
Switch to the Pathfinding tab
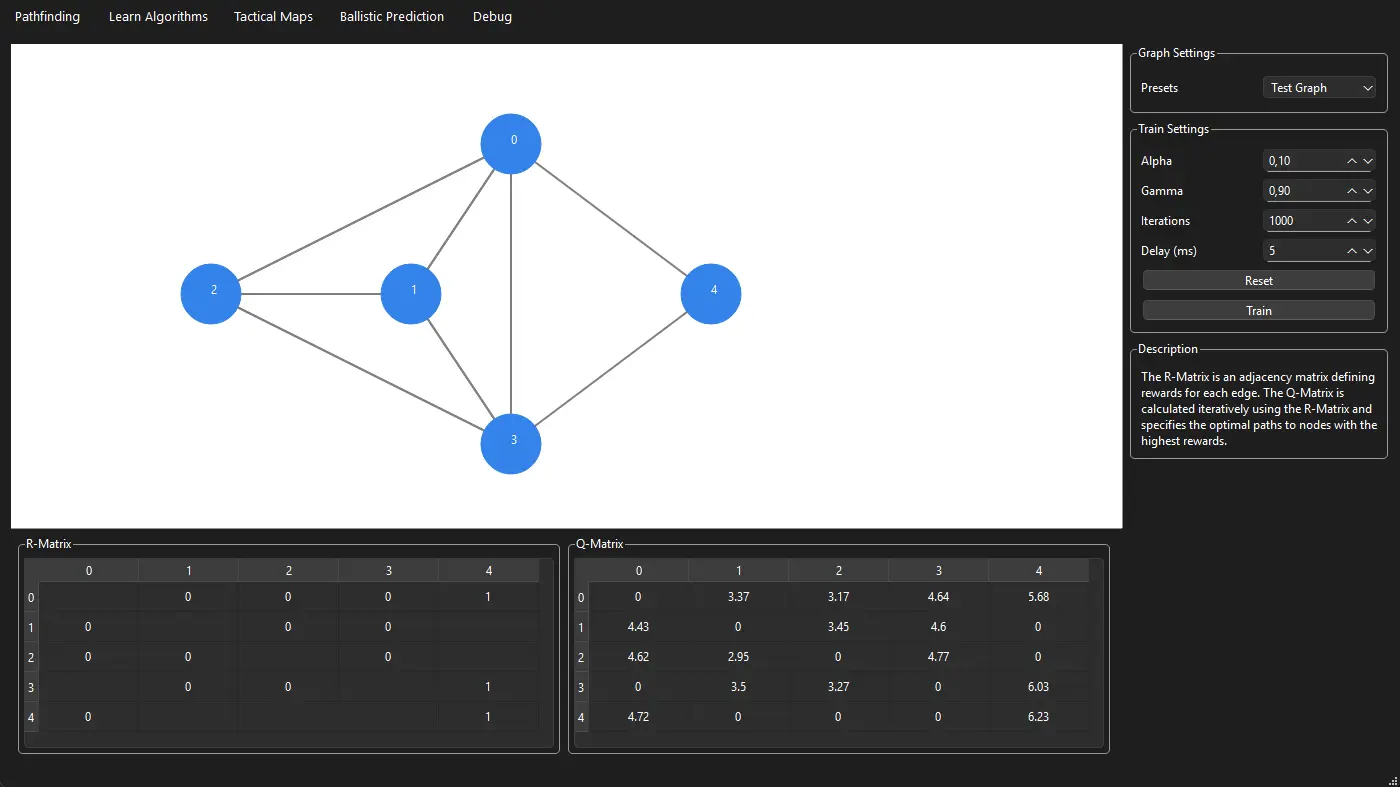[x=47, y=17]
